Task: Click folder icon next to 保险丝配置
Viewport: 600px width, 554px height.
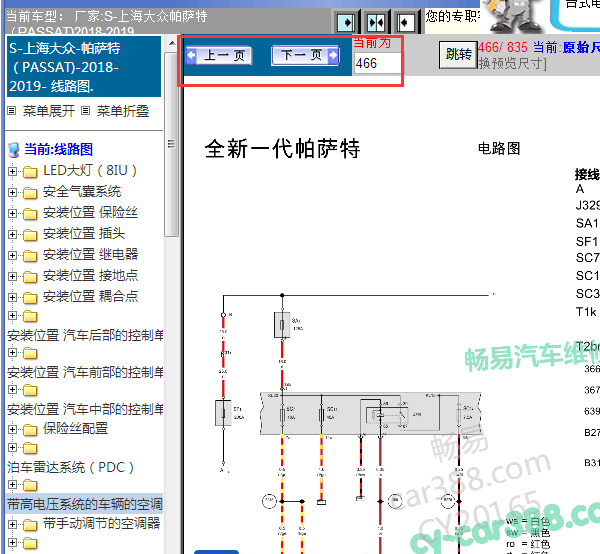Action: [x=30, y=430]
